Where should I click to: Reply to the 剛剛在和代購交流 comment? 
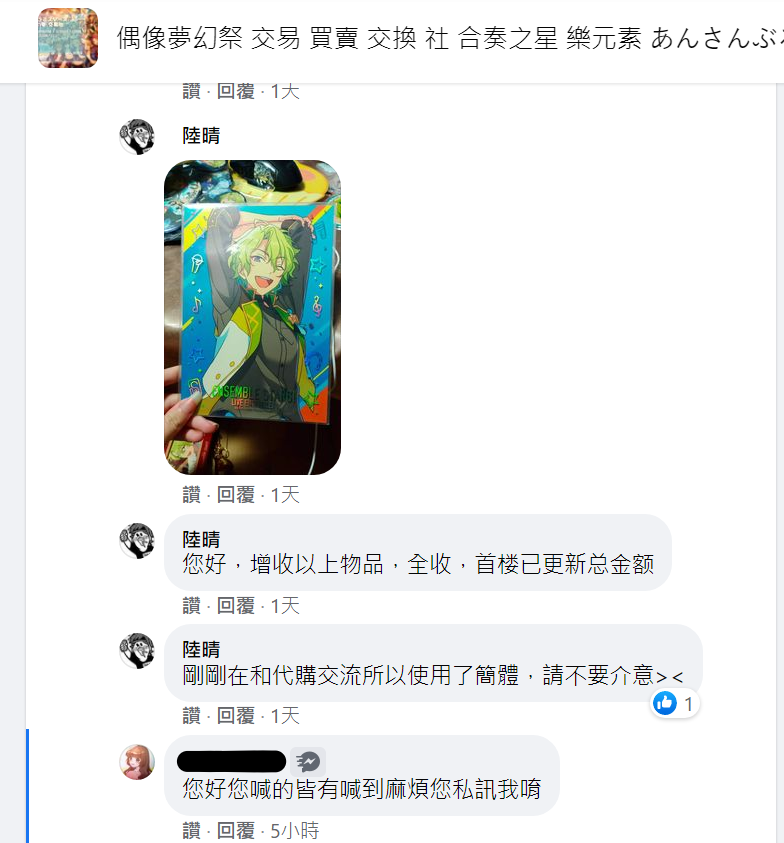(236, 716)
